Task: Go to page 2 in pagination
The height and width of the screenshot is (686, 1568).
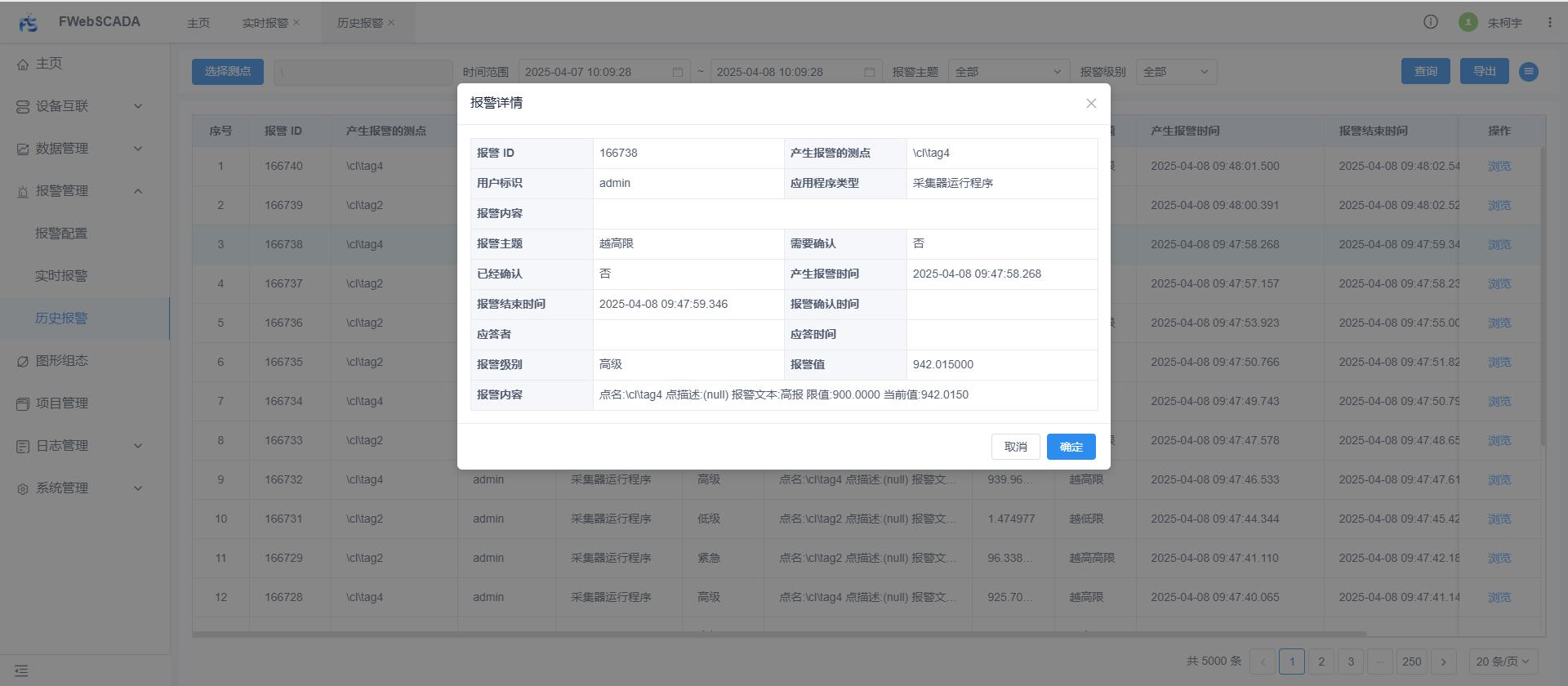Action: [x=1321, y=661]
